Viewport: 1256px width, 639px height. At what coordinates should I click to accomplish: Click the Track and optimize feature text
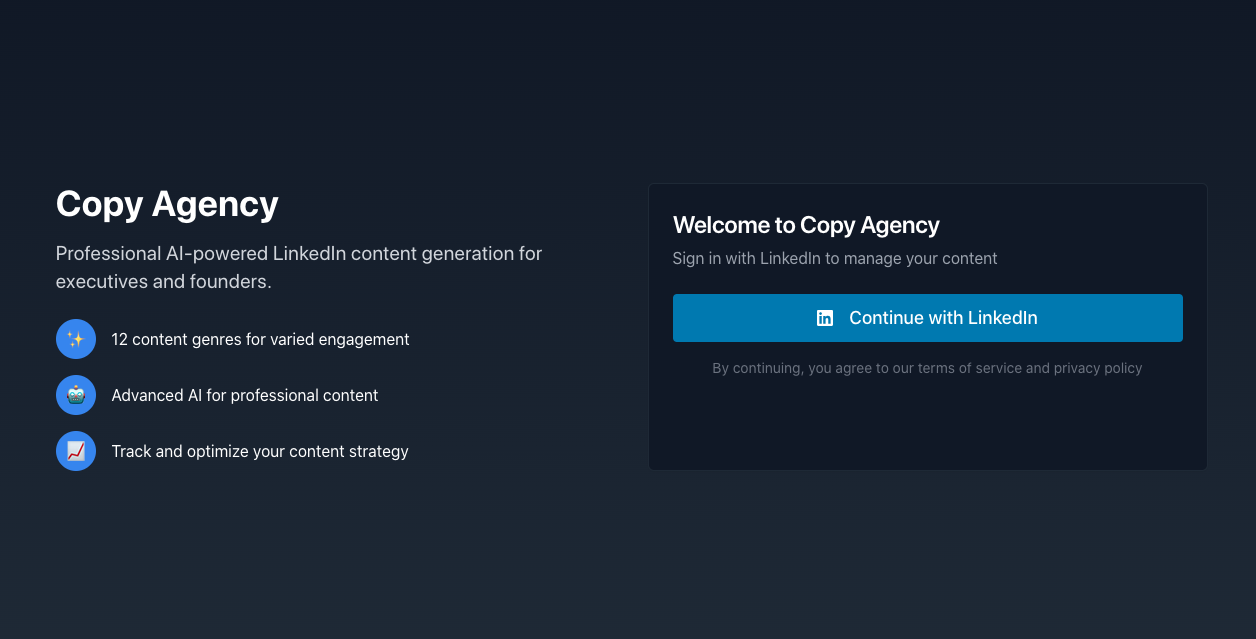point(259,451)
